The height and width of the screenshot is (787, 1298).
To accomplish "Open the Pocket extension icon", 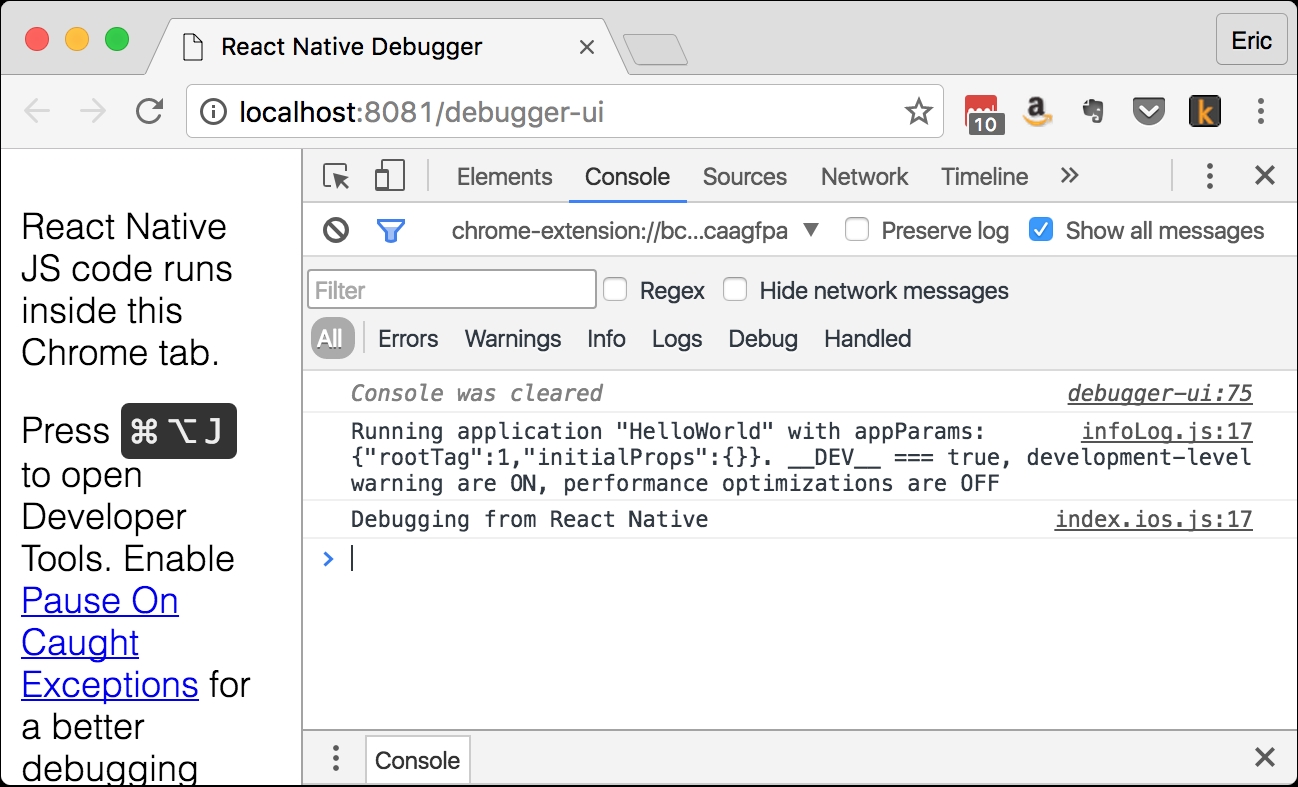I will 1148,111.
